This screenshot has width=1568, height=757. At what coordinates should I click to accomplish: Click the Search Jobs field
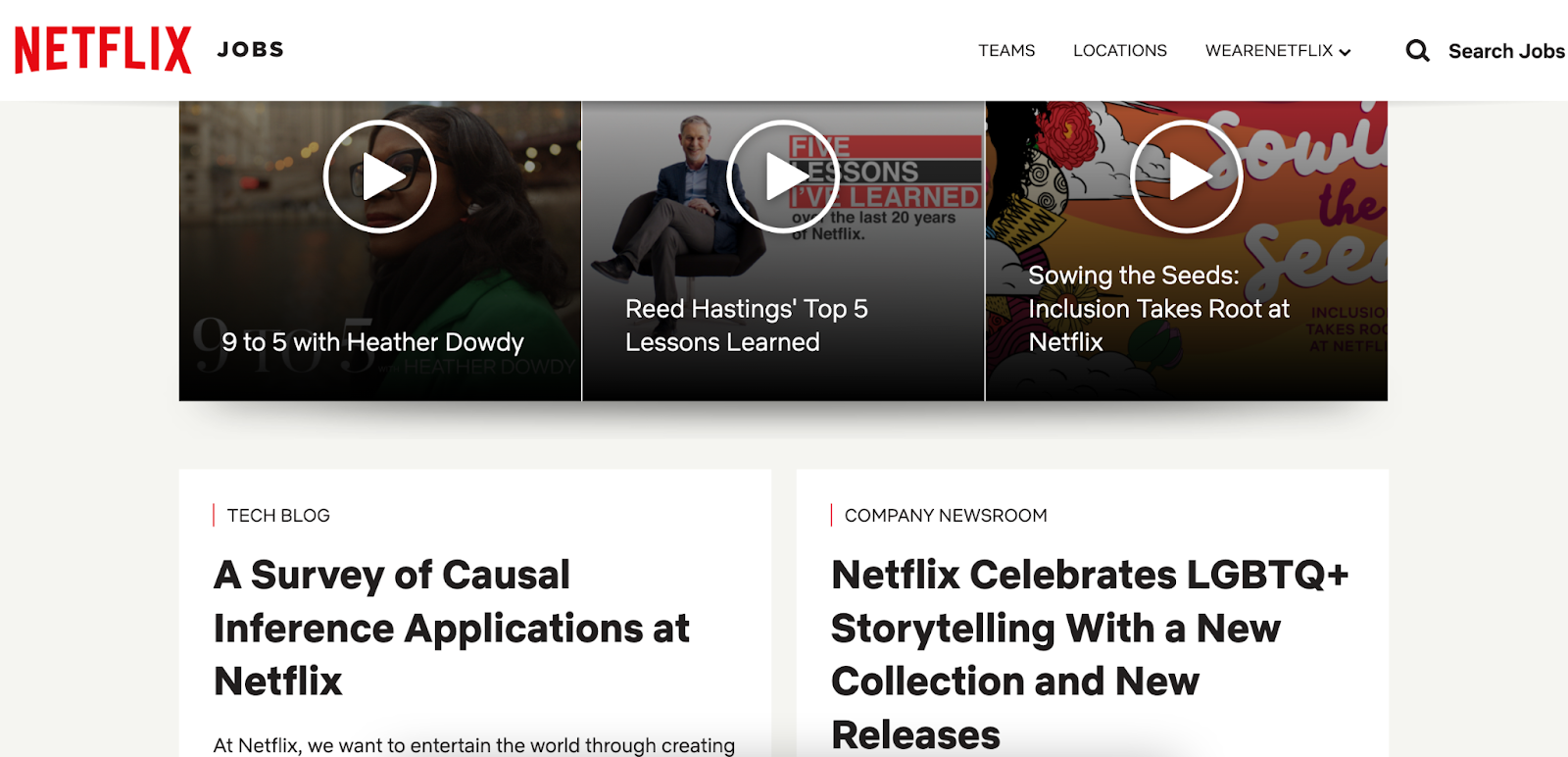click(1506, 51)
